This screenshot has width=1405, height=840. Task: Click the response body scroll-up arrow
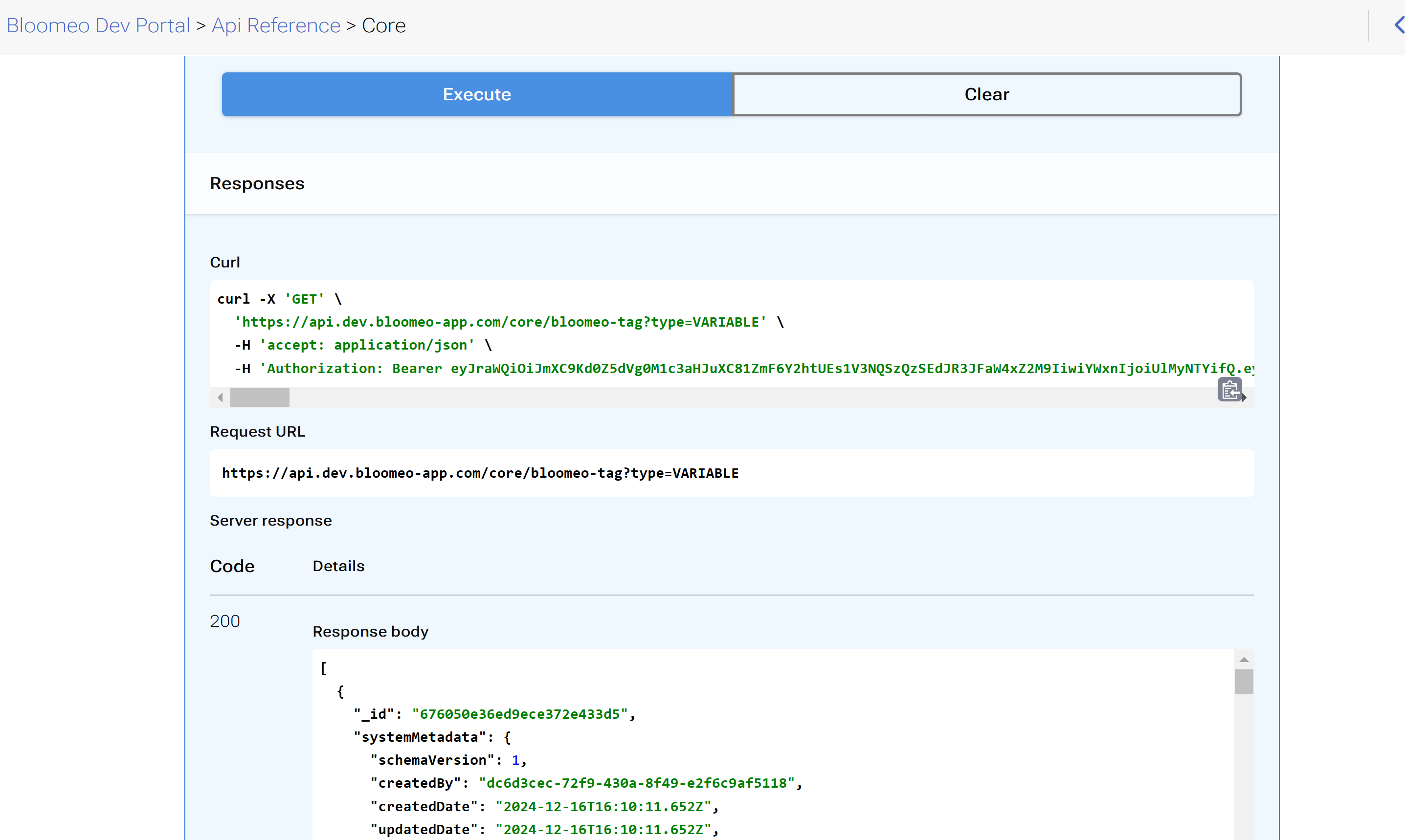(1244, 660)
